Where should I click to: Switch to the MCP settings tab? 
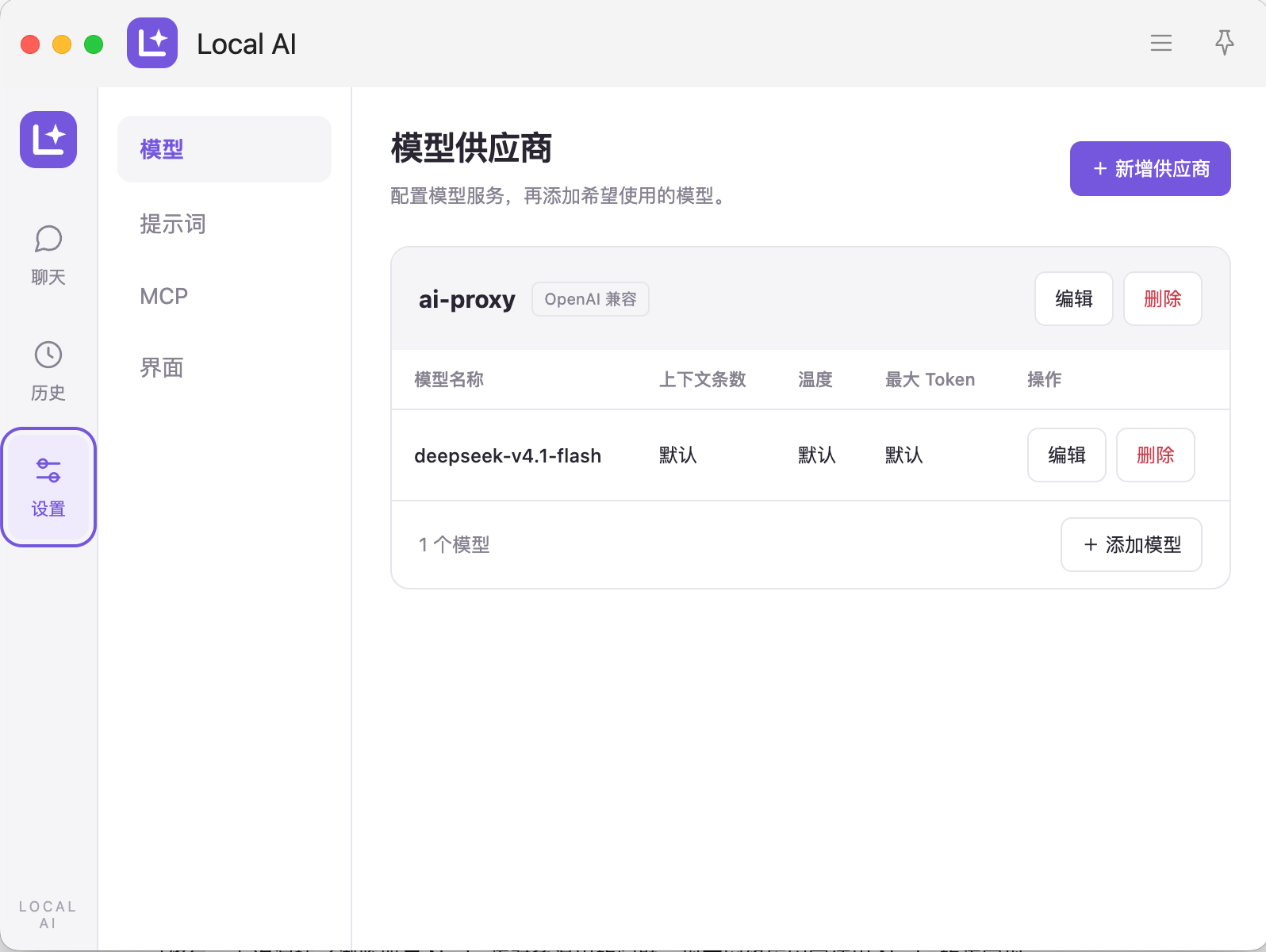pos(224,296)
